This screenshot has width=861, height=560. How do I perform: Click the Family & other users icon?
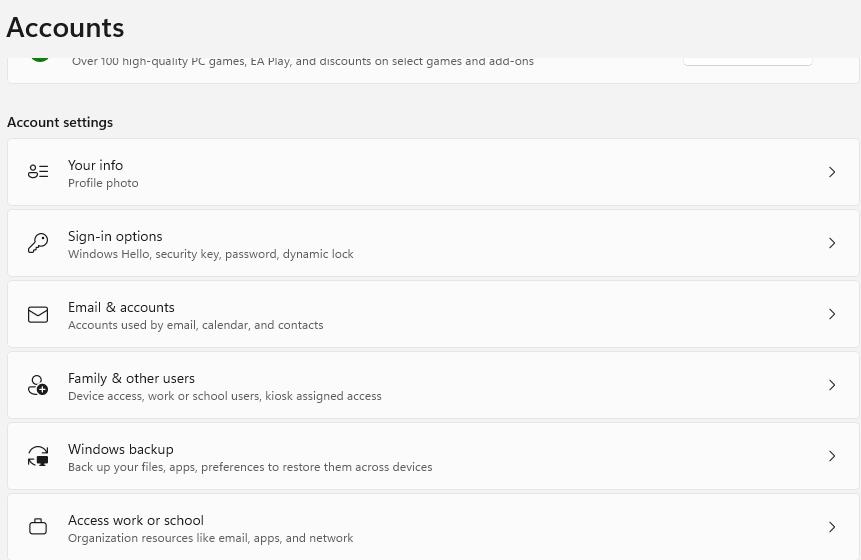click(38, 385)
